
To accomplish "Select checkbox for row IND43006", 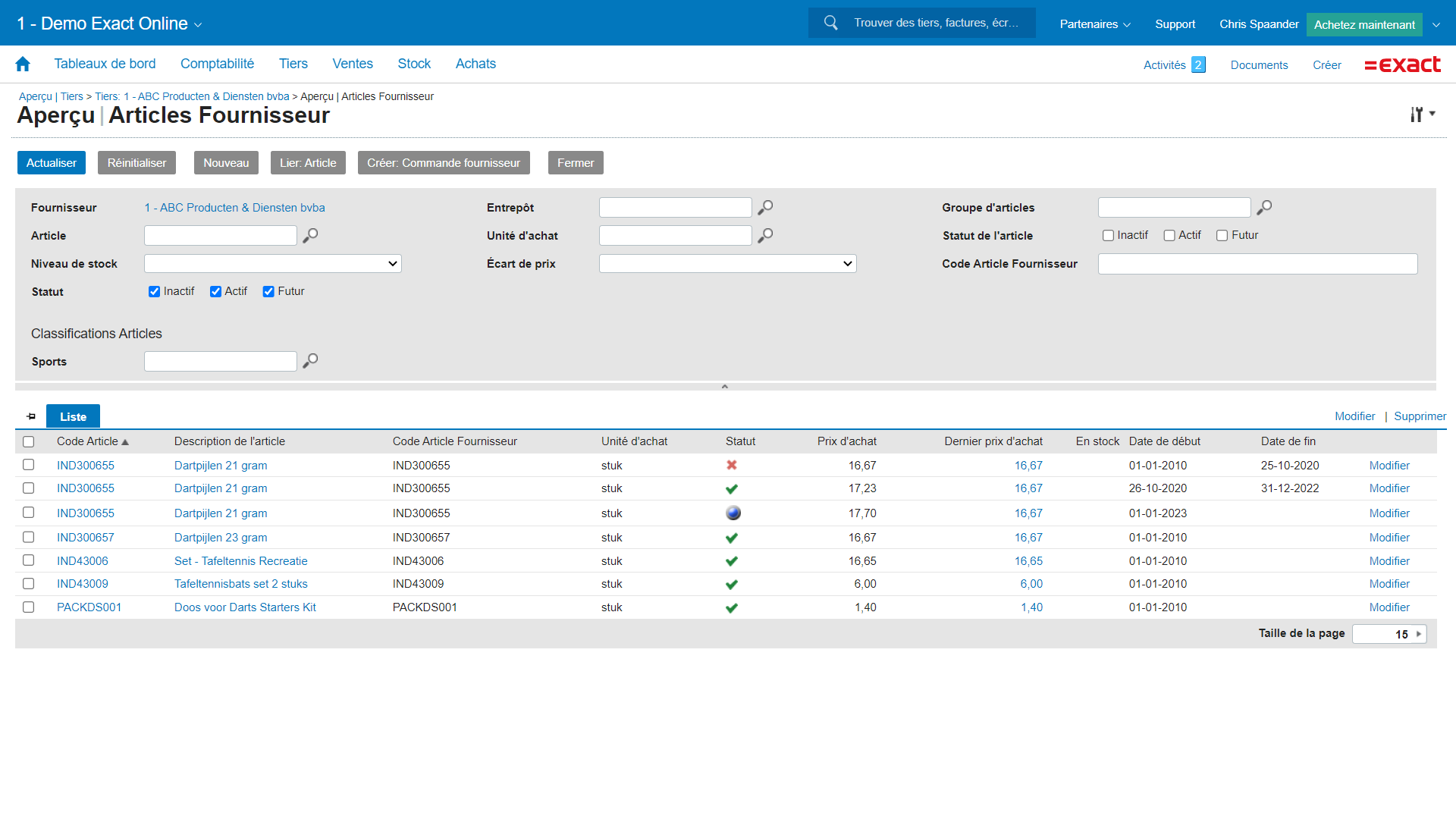I will click(x=29, y=560).
